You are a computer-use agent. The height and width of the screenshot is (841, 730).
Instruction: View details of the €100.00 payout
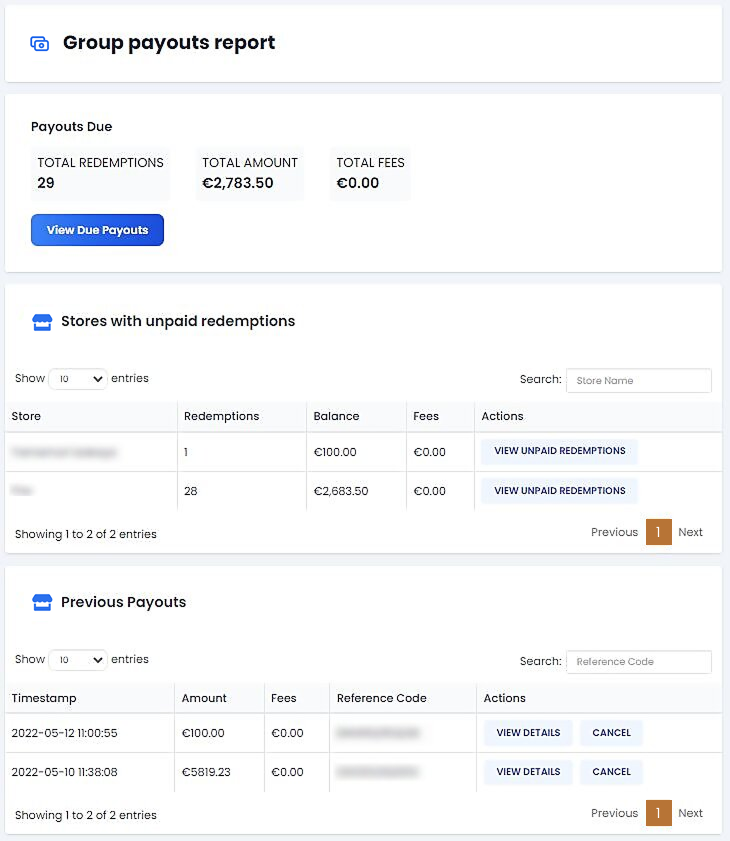(x=528, y=733)
